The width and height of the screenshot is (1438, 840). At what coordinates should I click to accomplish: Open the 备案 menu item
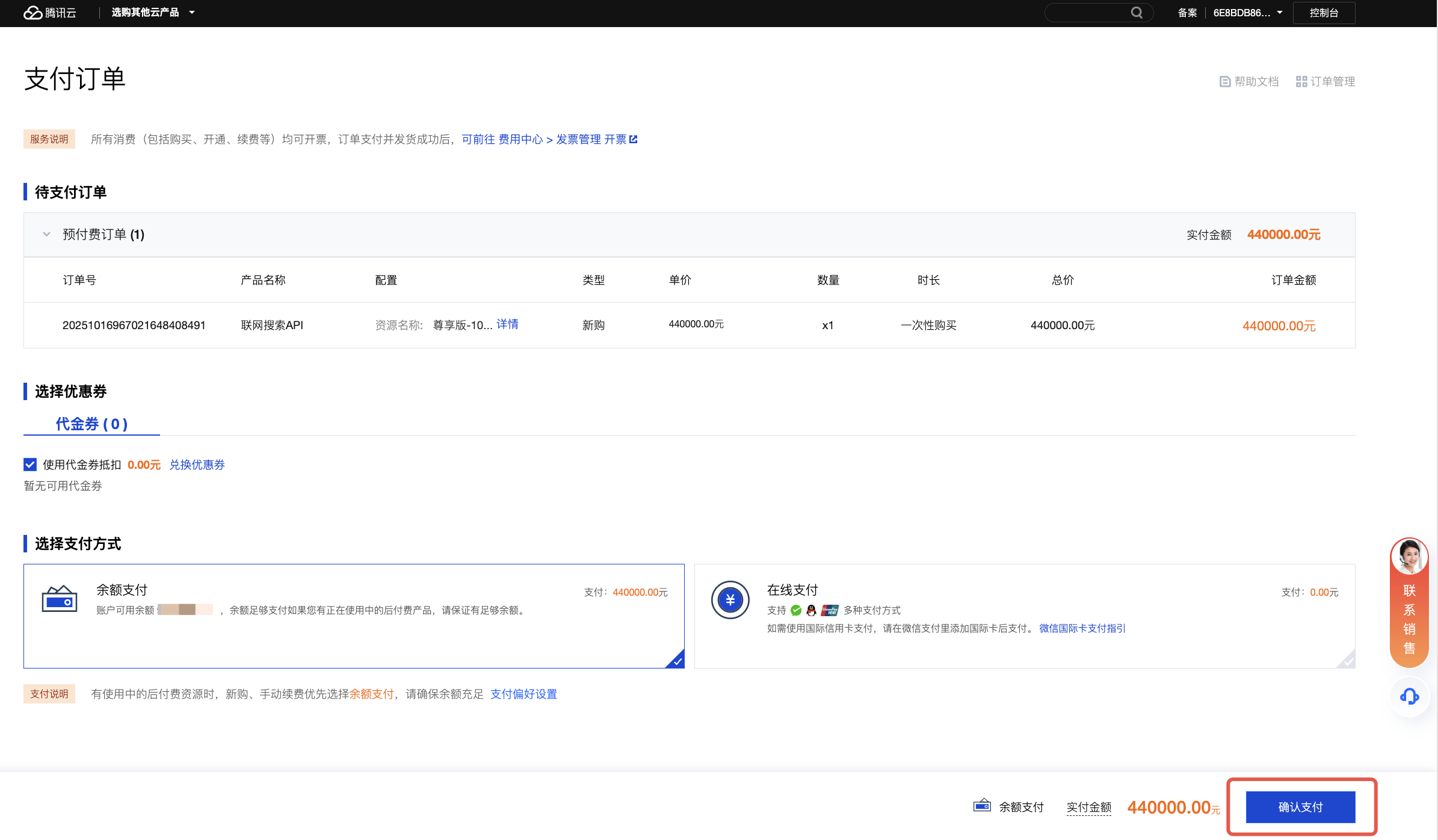pos(1187,13)
